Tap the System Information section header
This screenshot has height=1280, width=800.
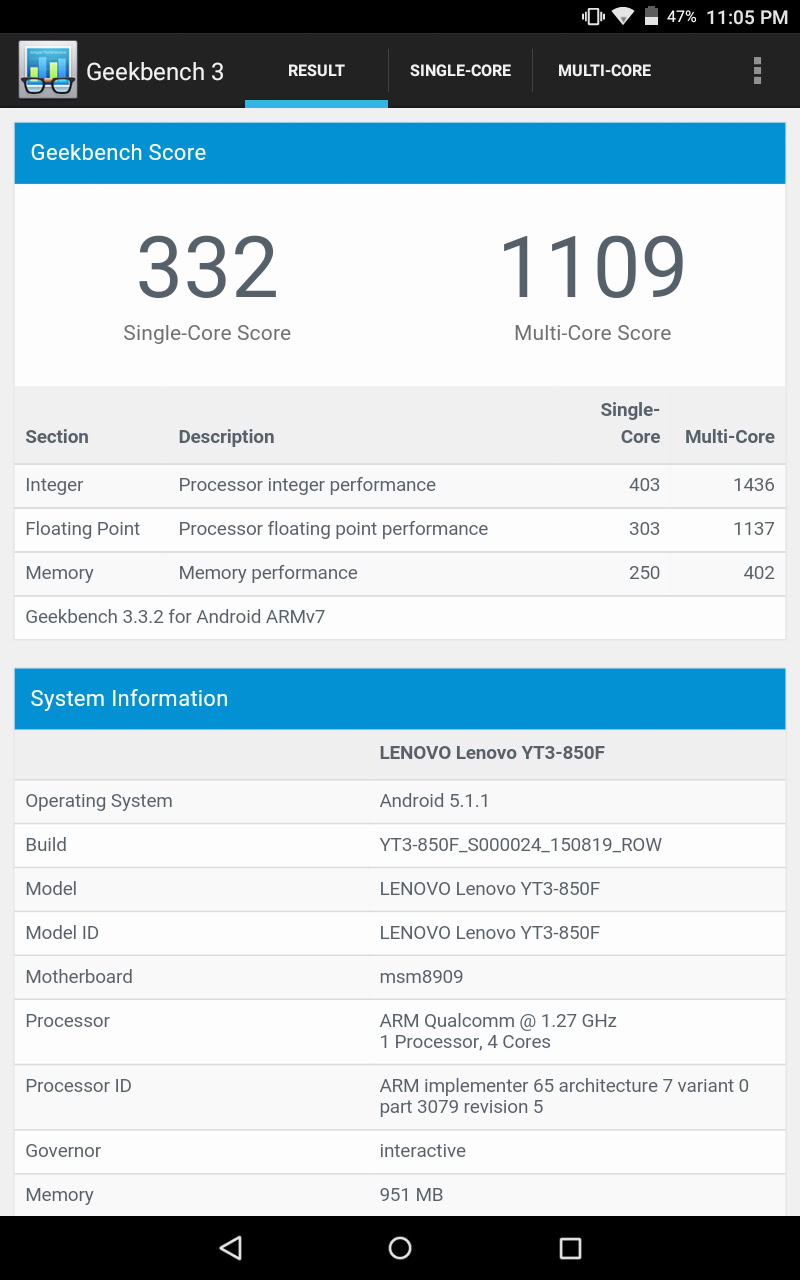tap(400, 699)
